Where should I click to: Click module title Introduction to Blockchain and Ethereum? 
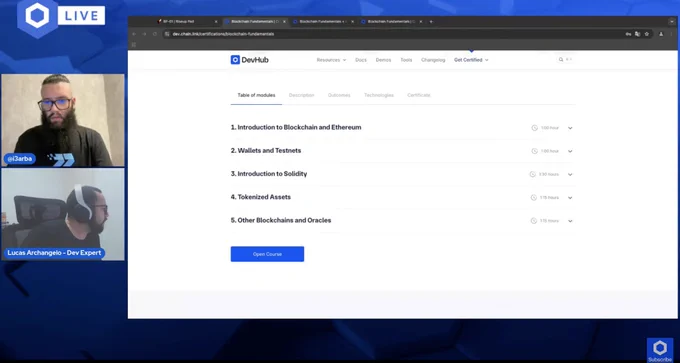pyautogui.click(x=296, y=128)
